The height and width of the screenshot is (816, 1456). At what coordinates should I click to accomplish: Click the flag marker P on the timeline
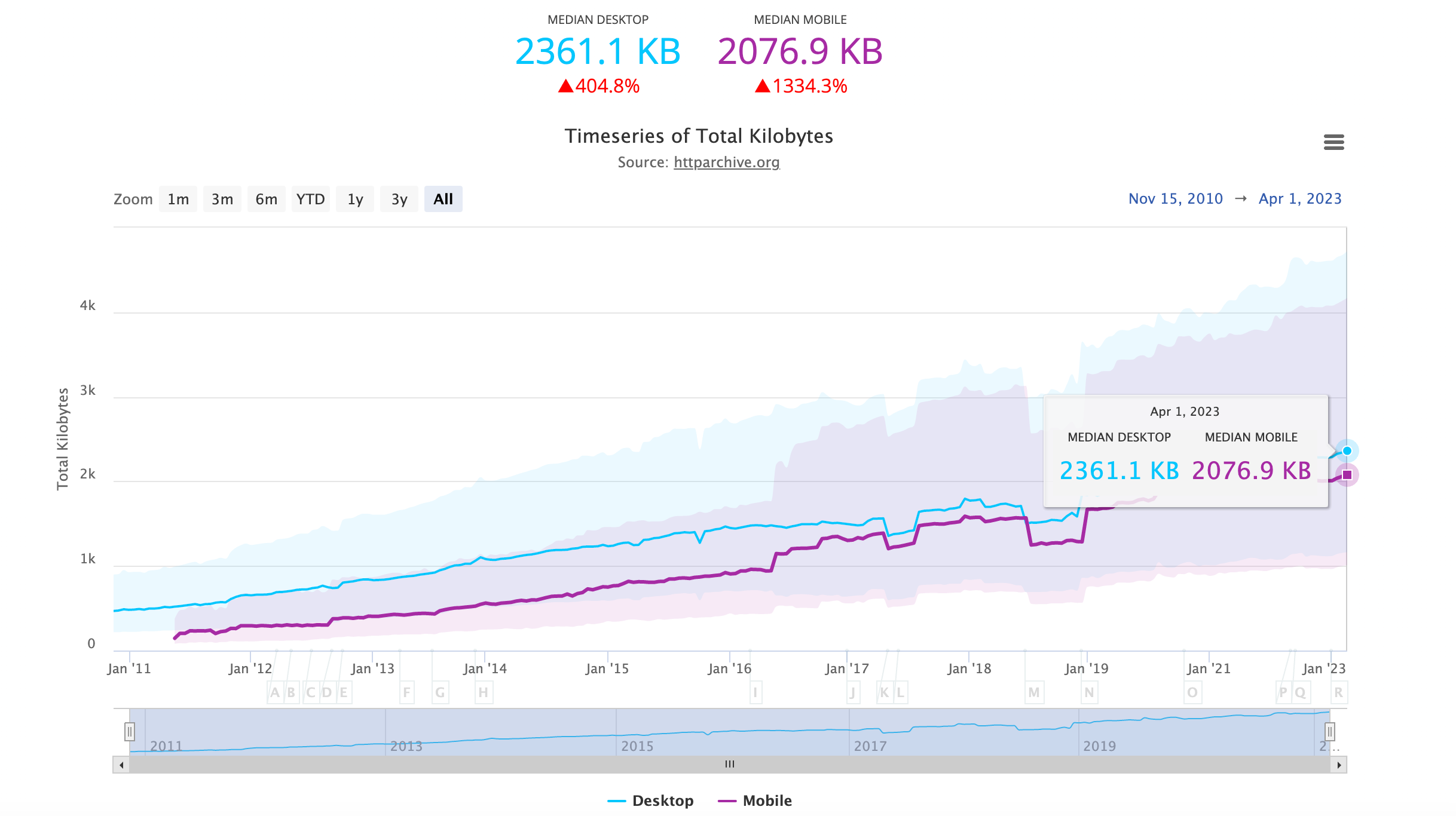coord(1283,692)
